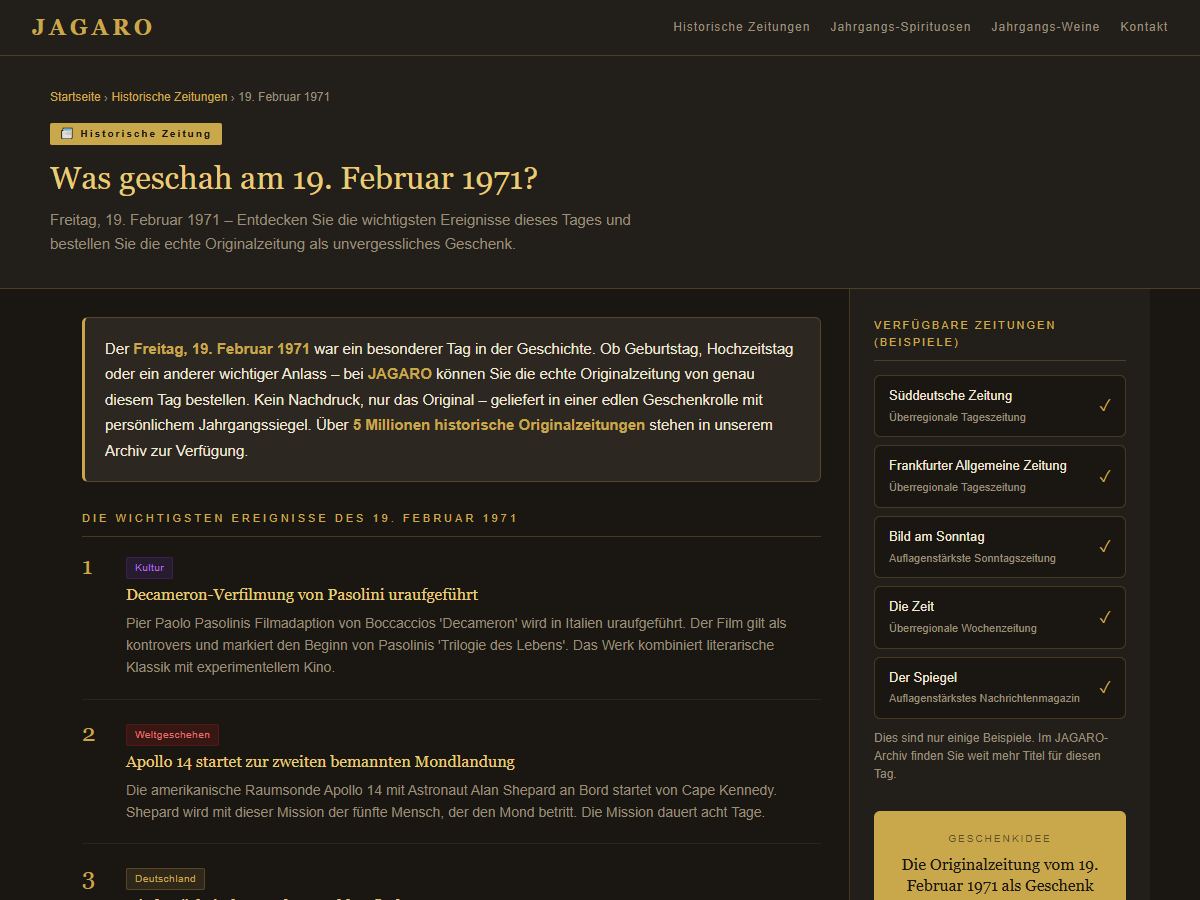Click page title Was geschah am 19. Februar 1971?

pos(294,179)
